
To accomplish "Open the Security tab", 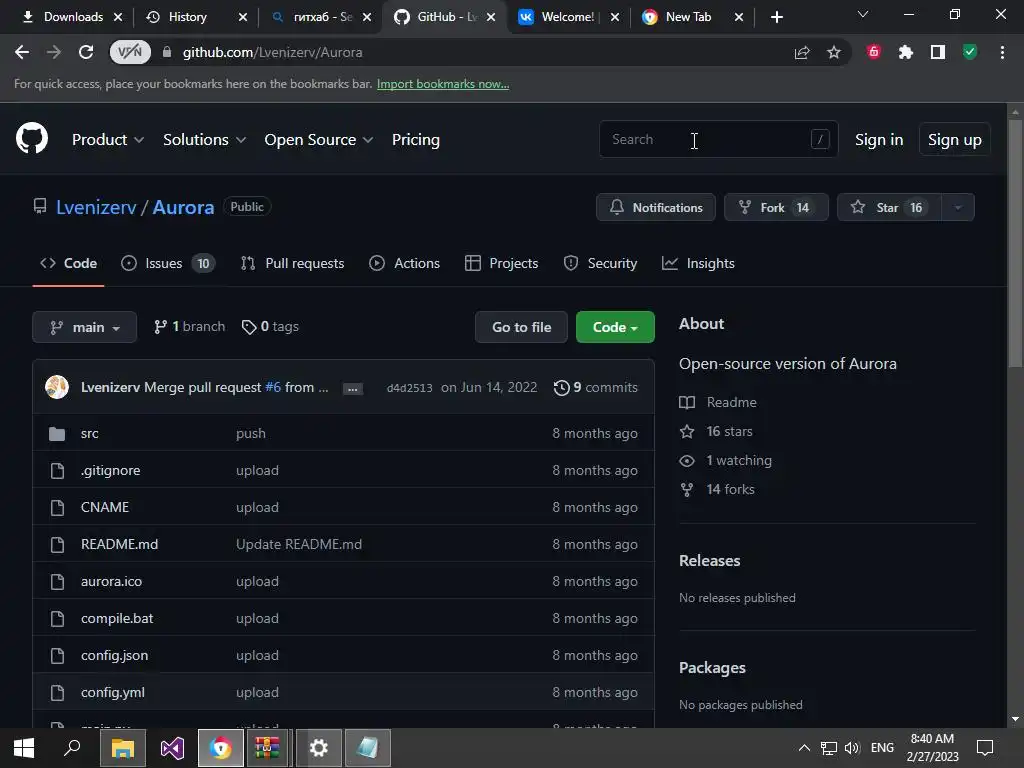I will [600, 263].
